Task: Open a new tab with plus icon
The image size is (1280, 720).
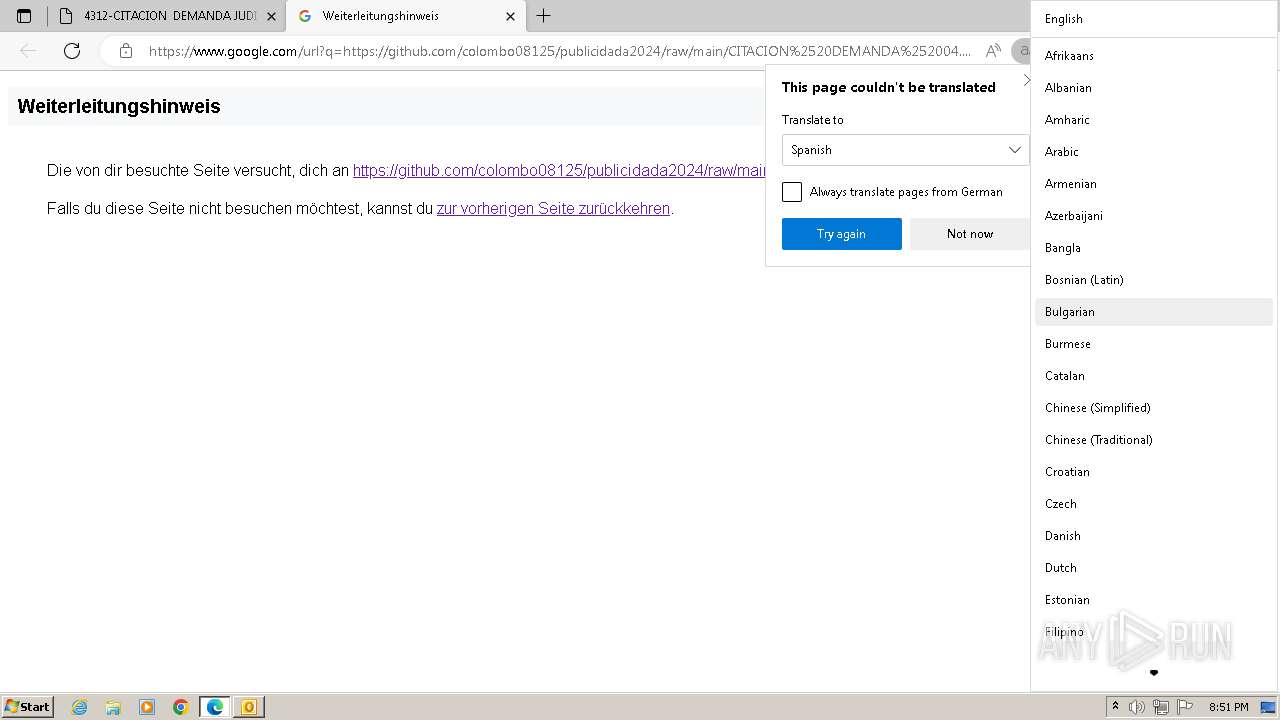Action: (543, 16)
